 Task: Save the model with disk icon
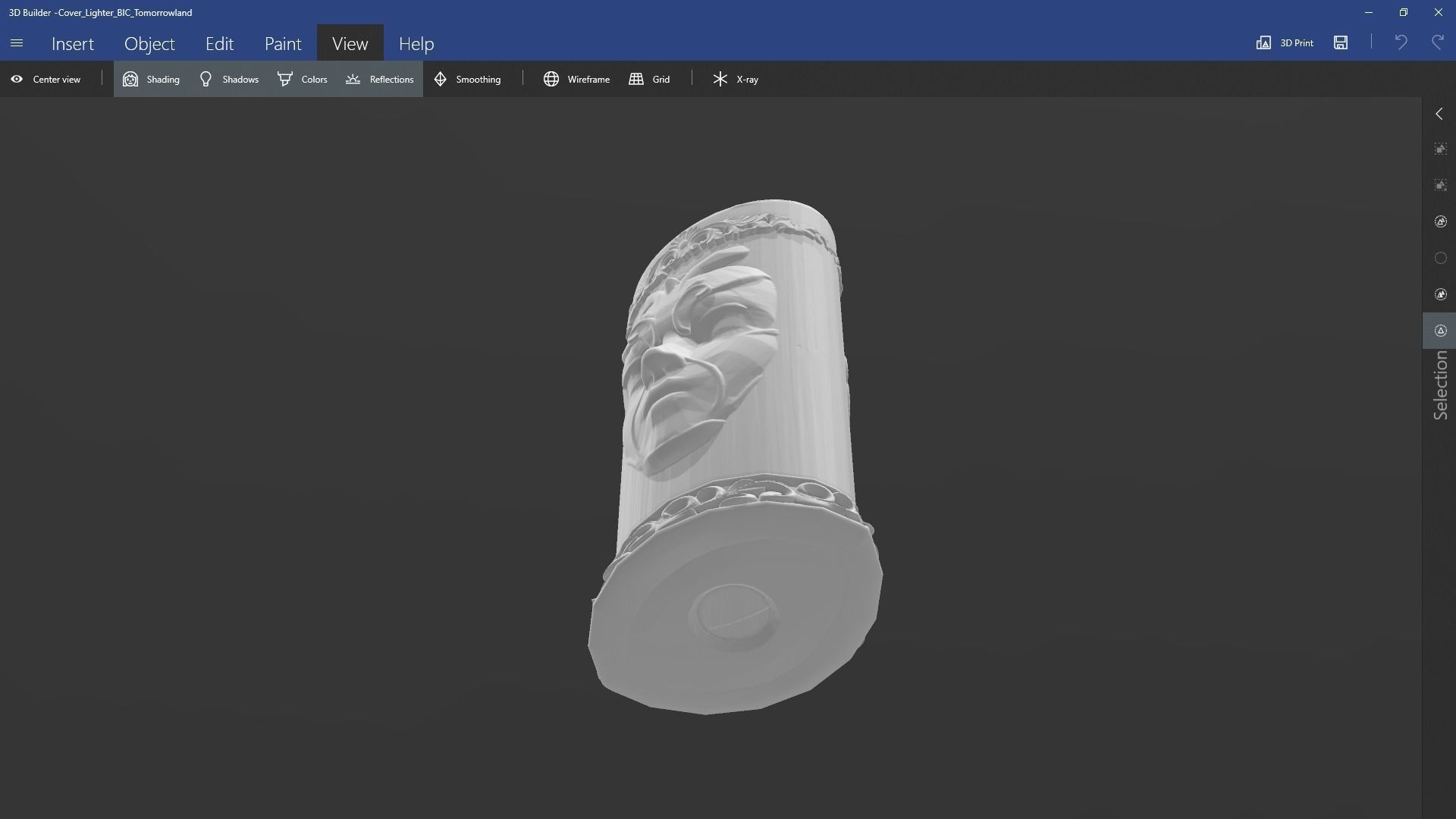click(x=1341, y=42)
